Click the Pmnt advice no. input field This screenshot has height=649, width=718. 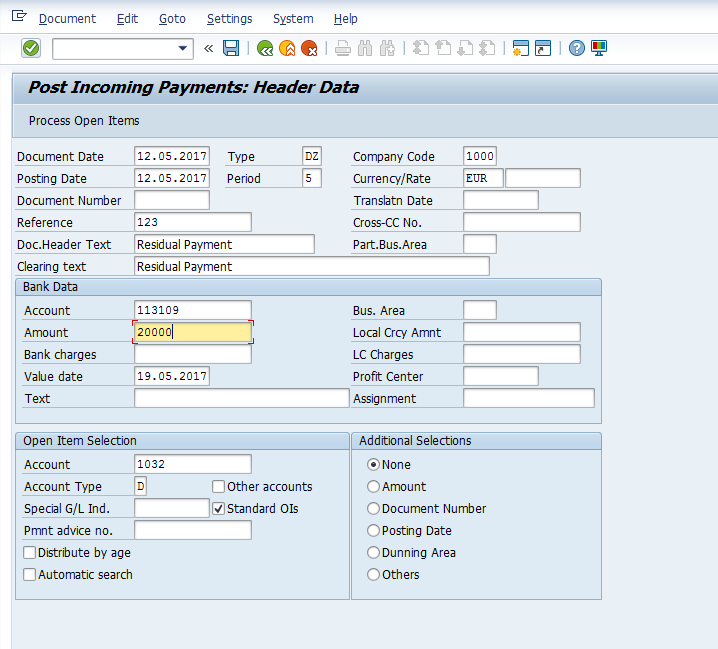click(x=192, y=531)
